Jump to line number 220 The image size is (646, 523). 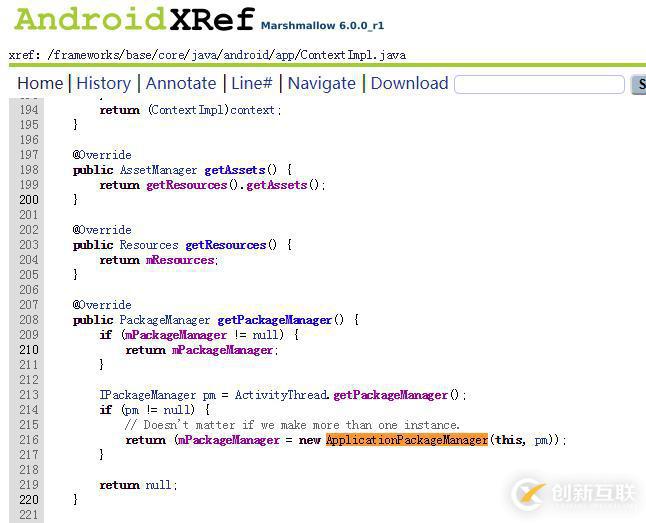tap(29, 500)
